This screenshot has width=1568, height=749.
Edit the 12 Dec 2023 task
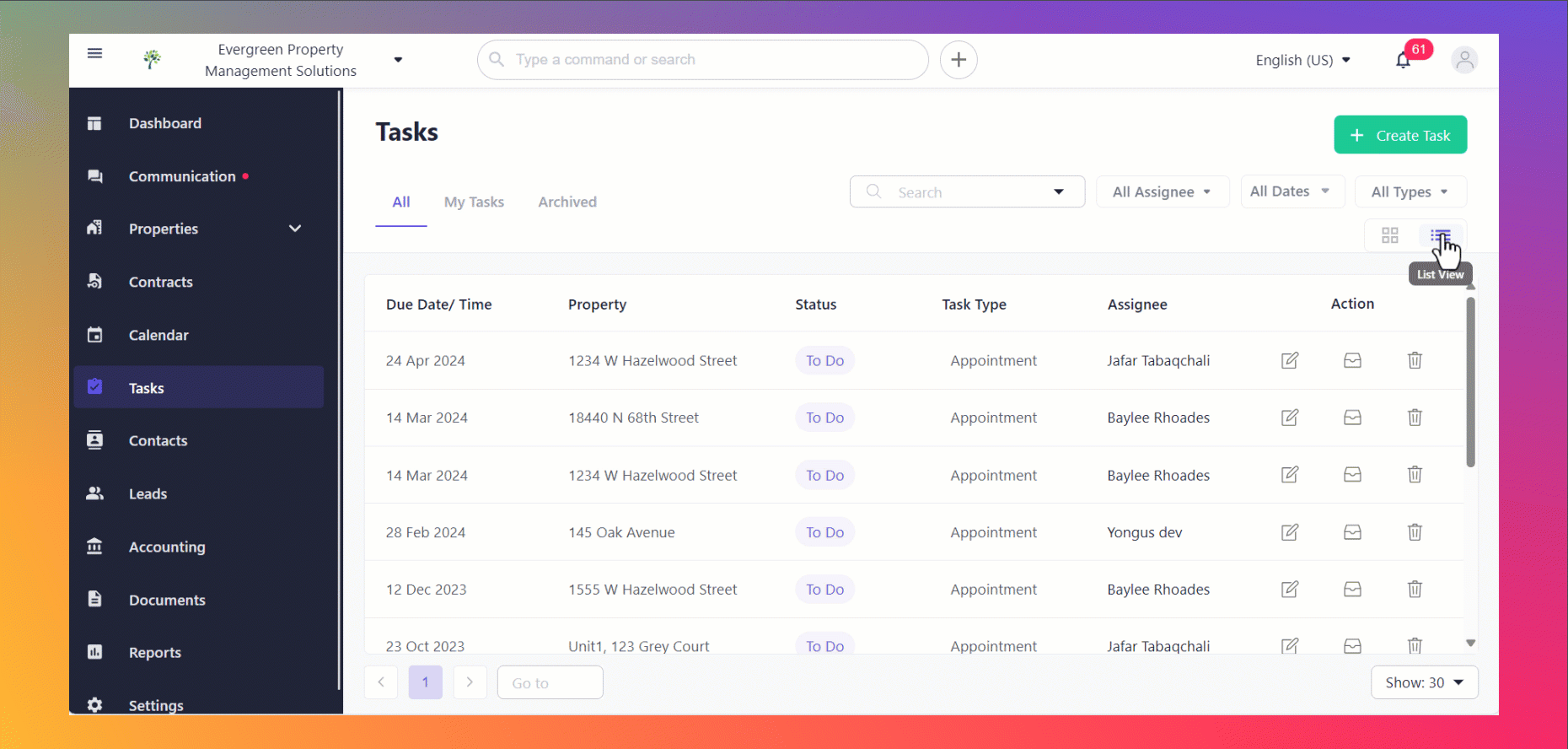click(x=1290, y=590)
